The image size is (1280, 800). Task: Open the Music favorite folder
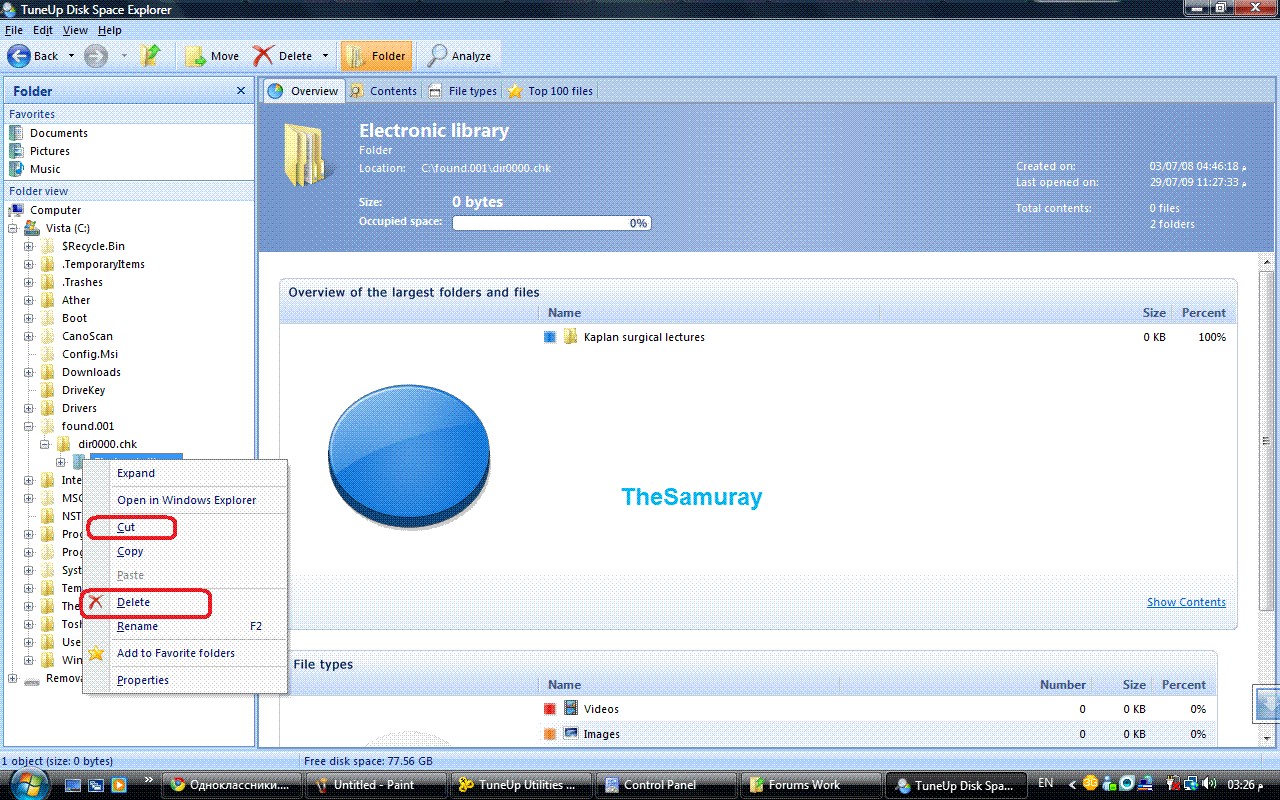pos(45,169)
